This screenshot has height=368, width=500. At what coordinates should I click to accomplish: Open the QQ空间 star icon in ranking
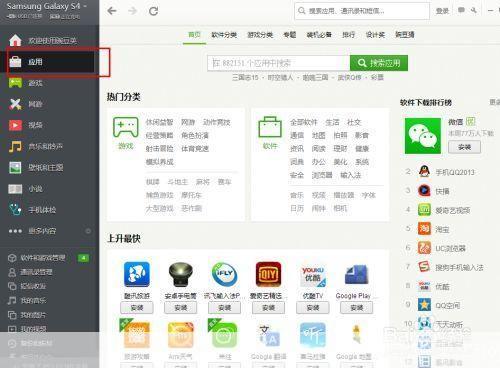pos(424,305)
